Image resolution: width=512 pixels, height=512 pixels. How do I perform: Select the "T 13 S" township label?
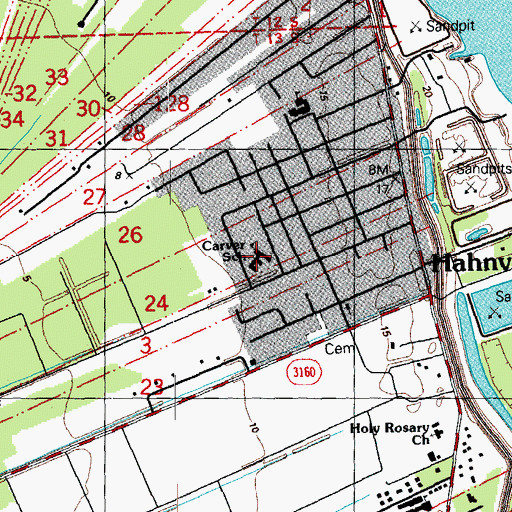(276, 38)
